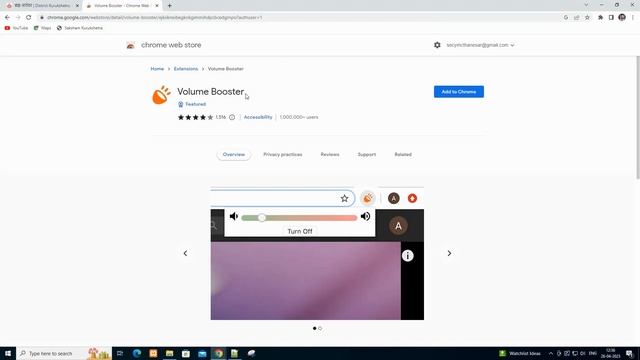Open the share page icon

(576, 18)
